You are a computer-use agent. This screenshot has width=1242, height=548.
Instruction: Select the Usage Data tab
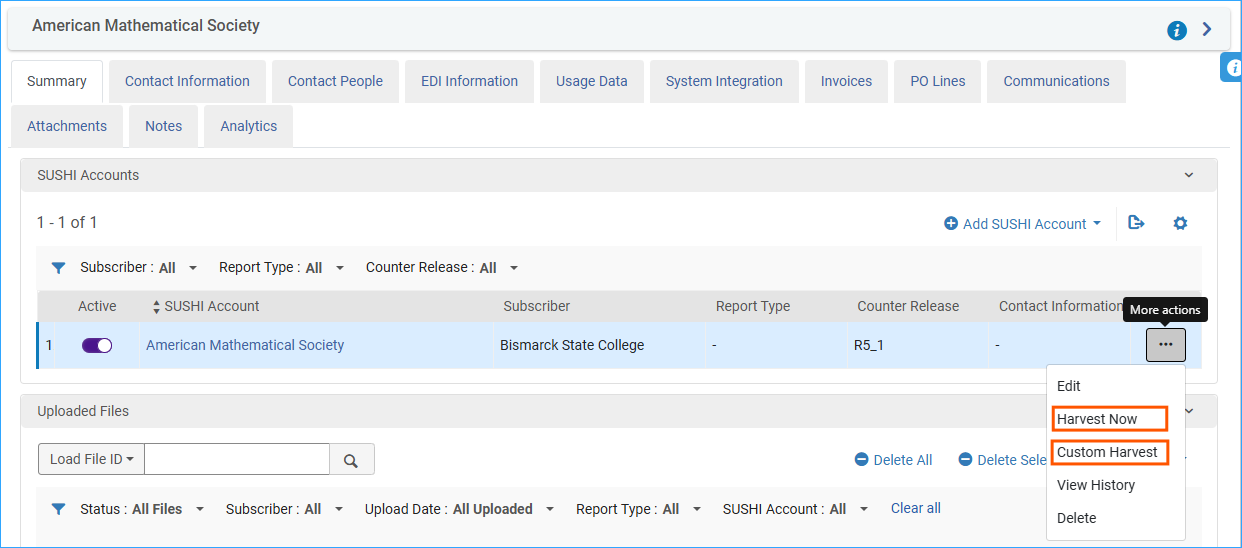pyautogui.click(x=592, y=81)
